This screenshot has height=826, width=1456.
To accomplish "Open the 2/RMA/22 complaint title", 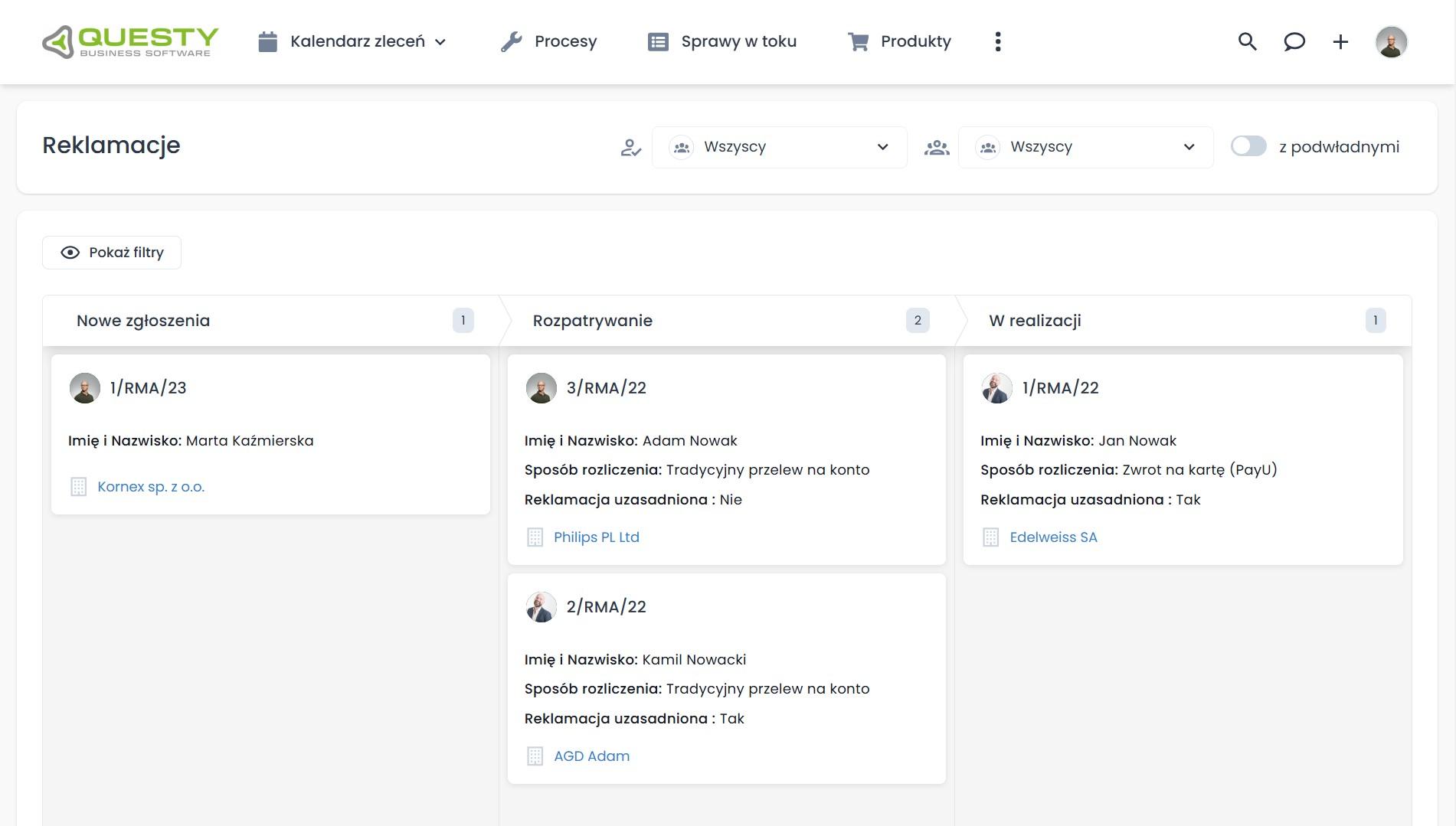I will click(x=606, y=607).
